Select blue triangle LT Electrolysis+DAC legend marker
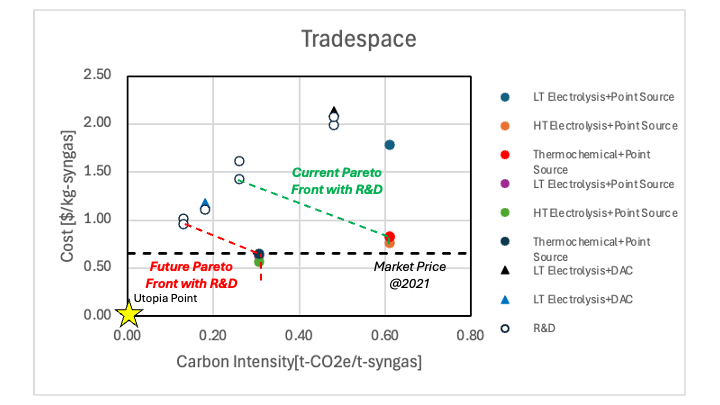The image size is (720, 405). coord(504,298)
